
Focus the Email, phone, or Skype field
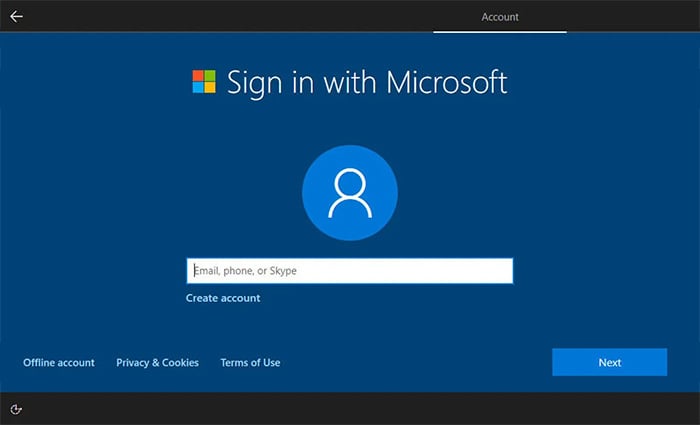point(350,271)
